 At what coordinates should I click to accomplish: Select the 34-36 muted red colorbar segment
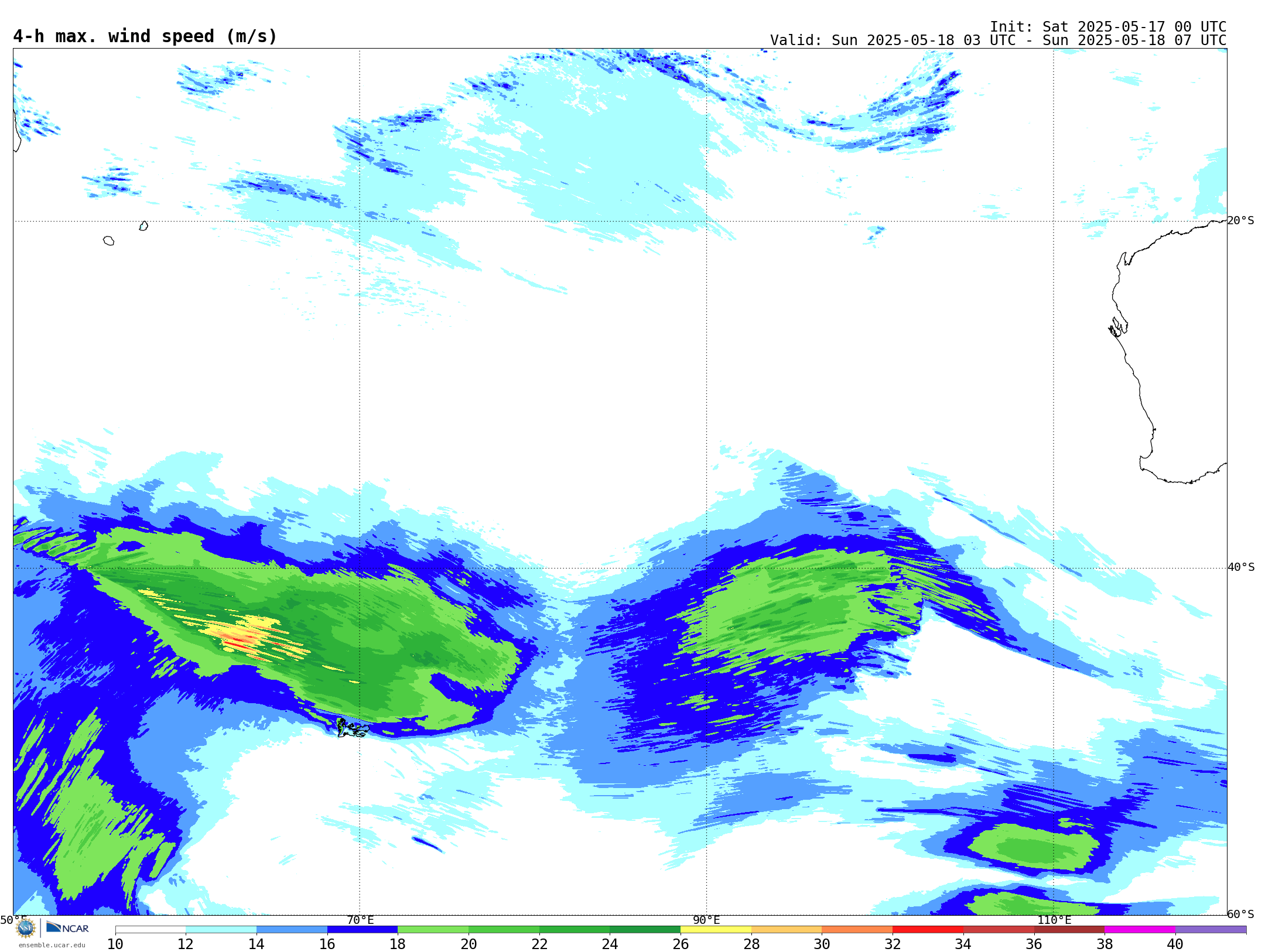999,930
